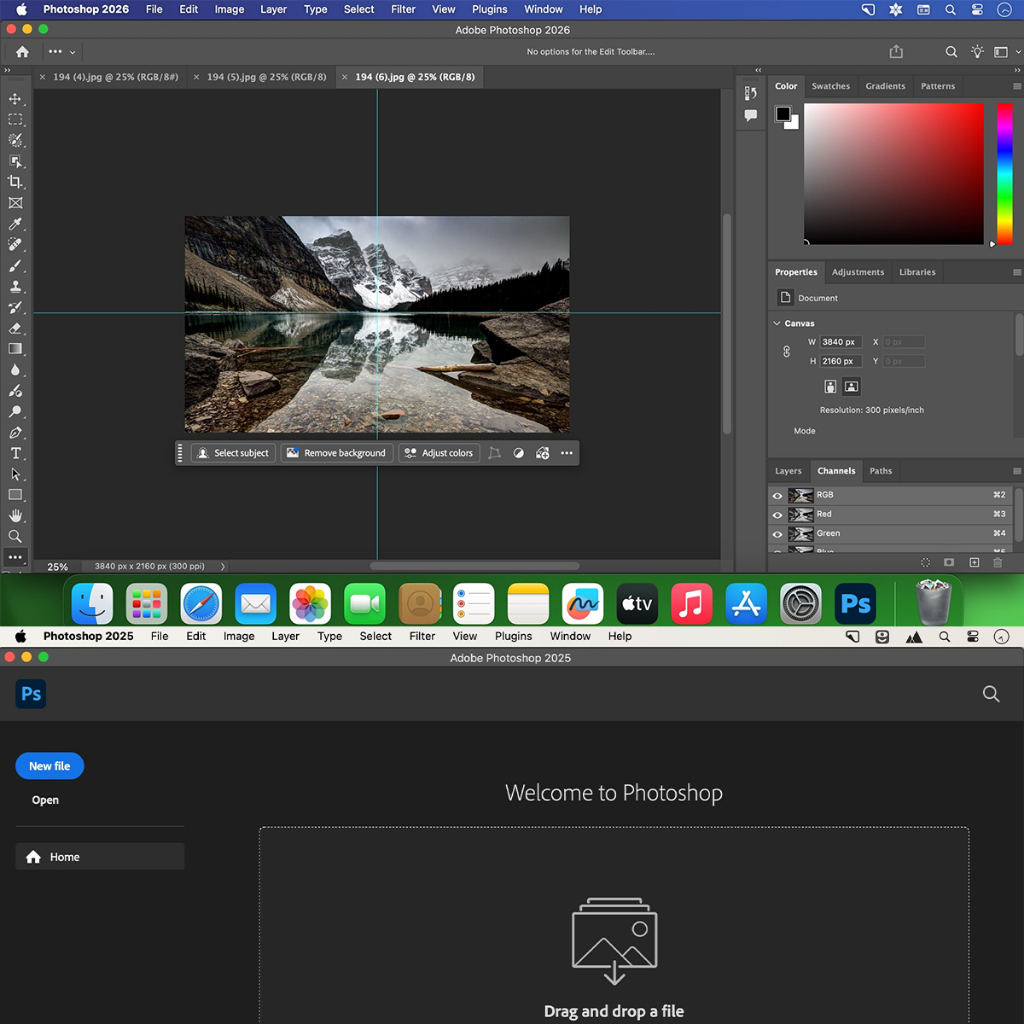
Task: Select the Brush tool
Action: [x=15, y=265]
